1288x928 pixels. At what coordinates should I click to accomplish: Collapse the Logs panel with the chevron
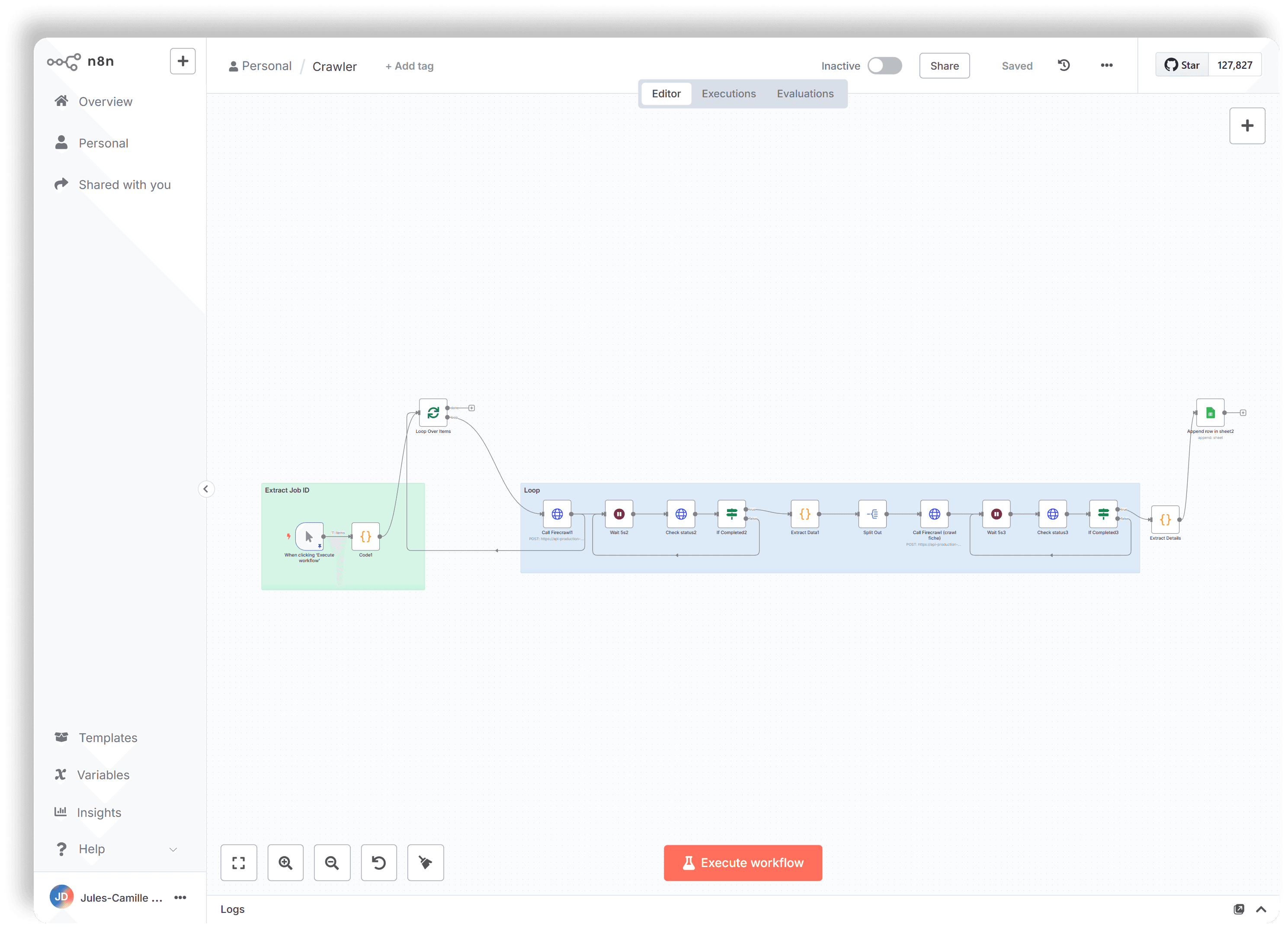[x=1260, y=909]
